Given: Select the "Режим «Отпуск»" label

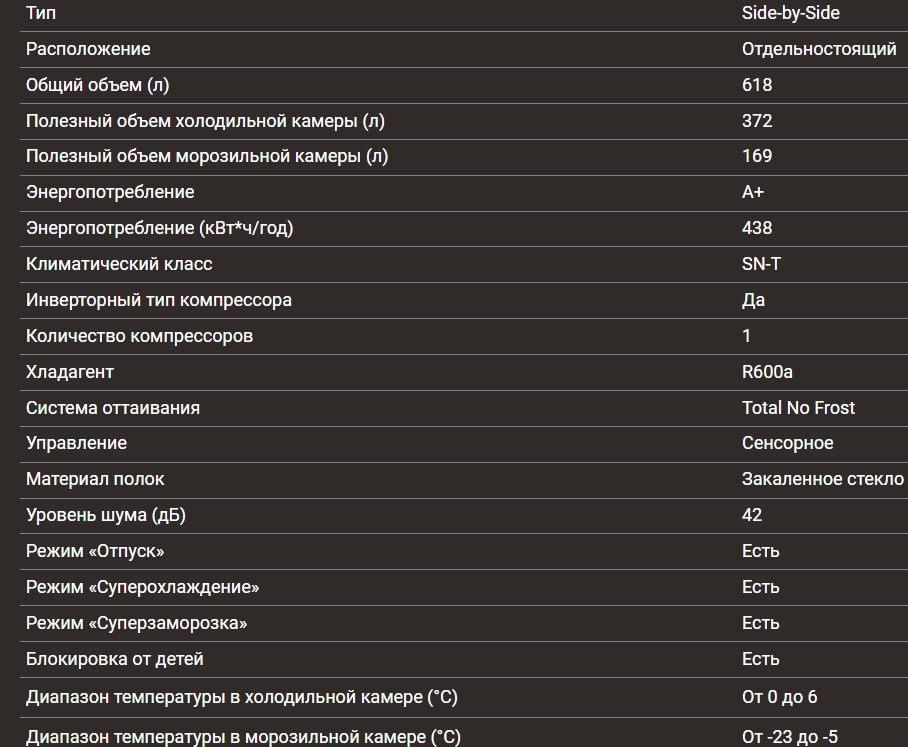Looking at the screenshot, I should point(94,551).
